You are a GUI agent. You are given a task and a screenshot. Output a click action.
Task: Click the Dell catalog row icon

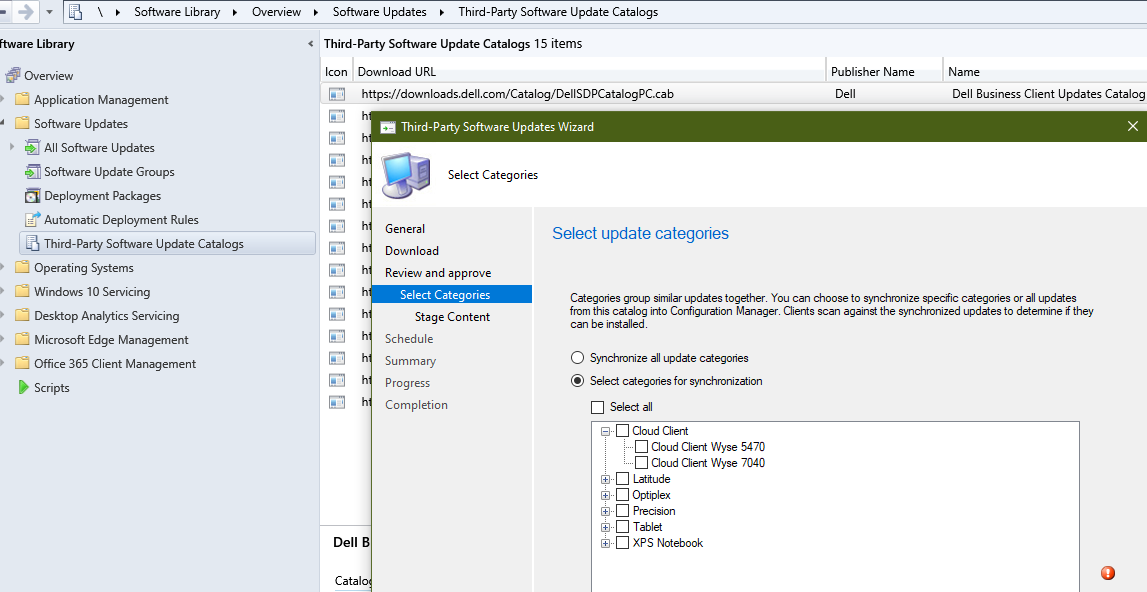coord(336,94)
